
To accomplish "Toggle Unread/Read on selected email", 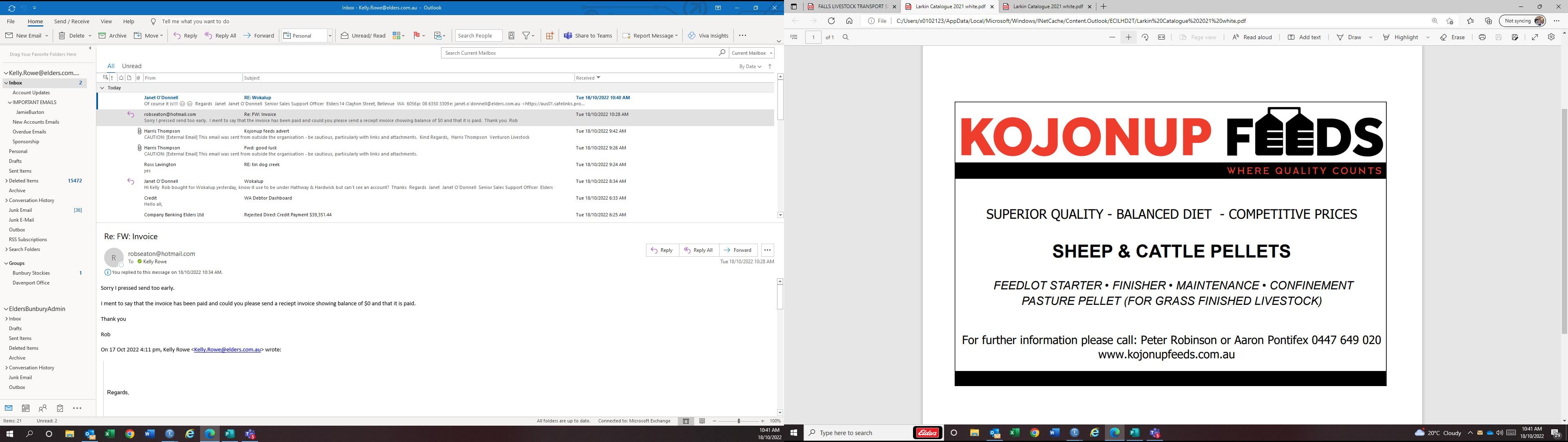I will click(x=363, y=36).
